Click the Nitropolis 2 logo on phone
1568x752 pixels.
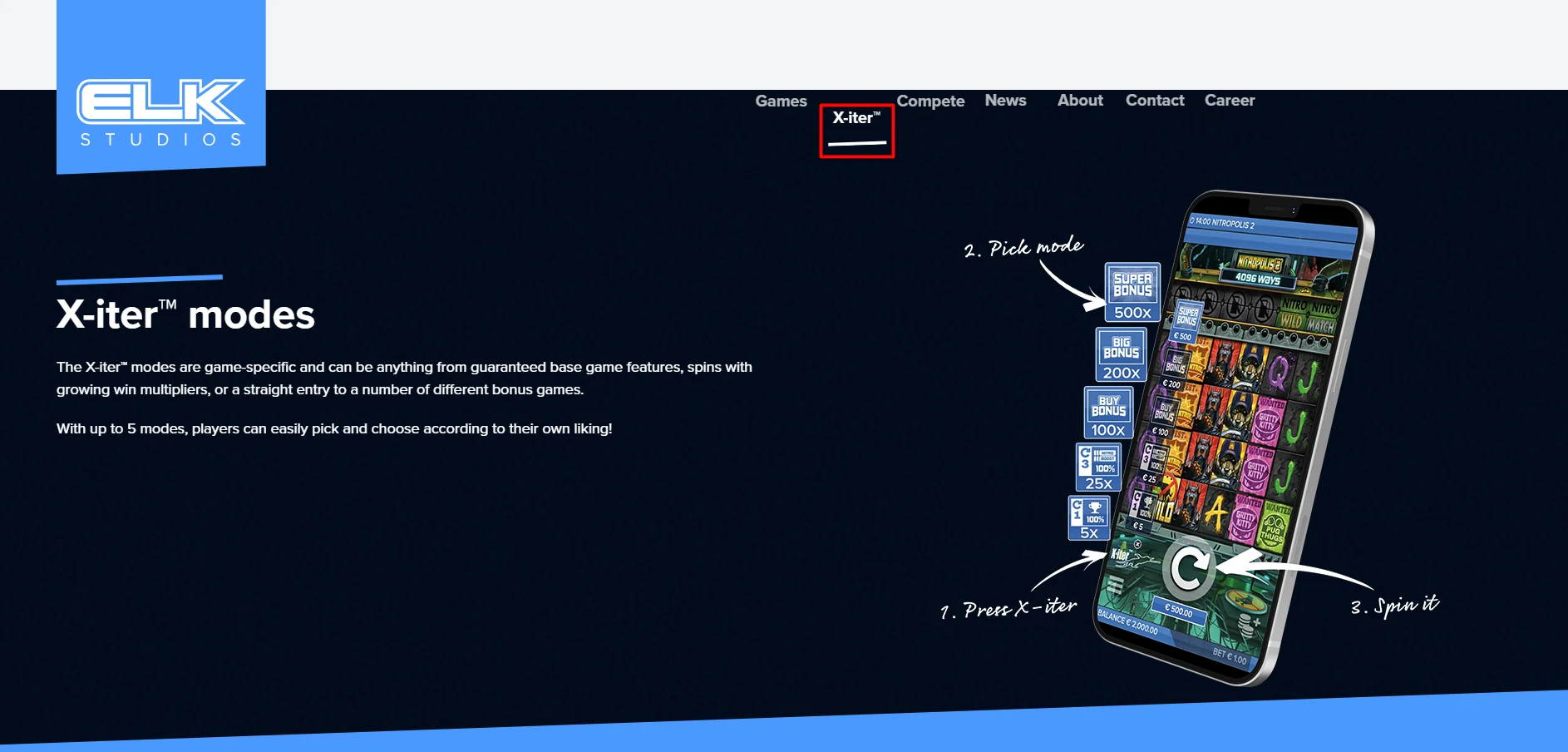[x=1260, y=264]
